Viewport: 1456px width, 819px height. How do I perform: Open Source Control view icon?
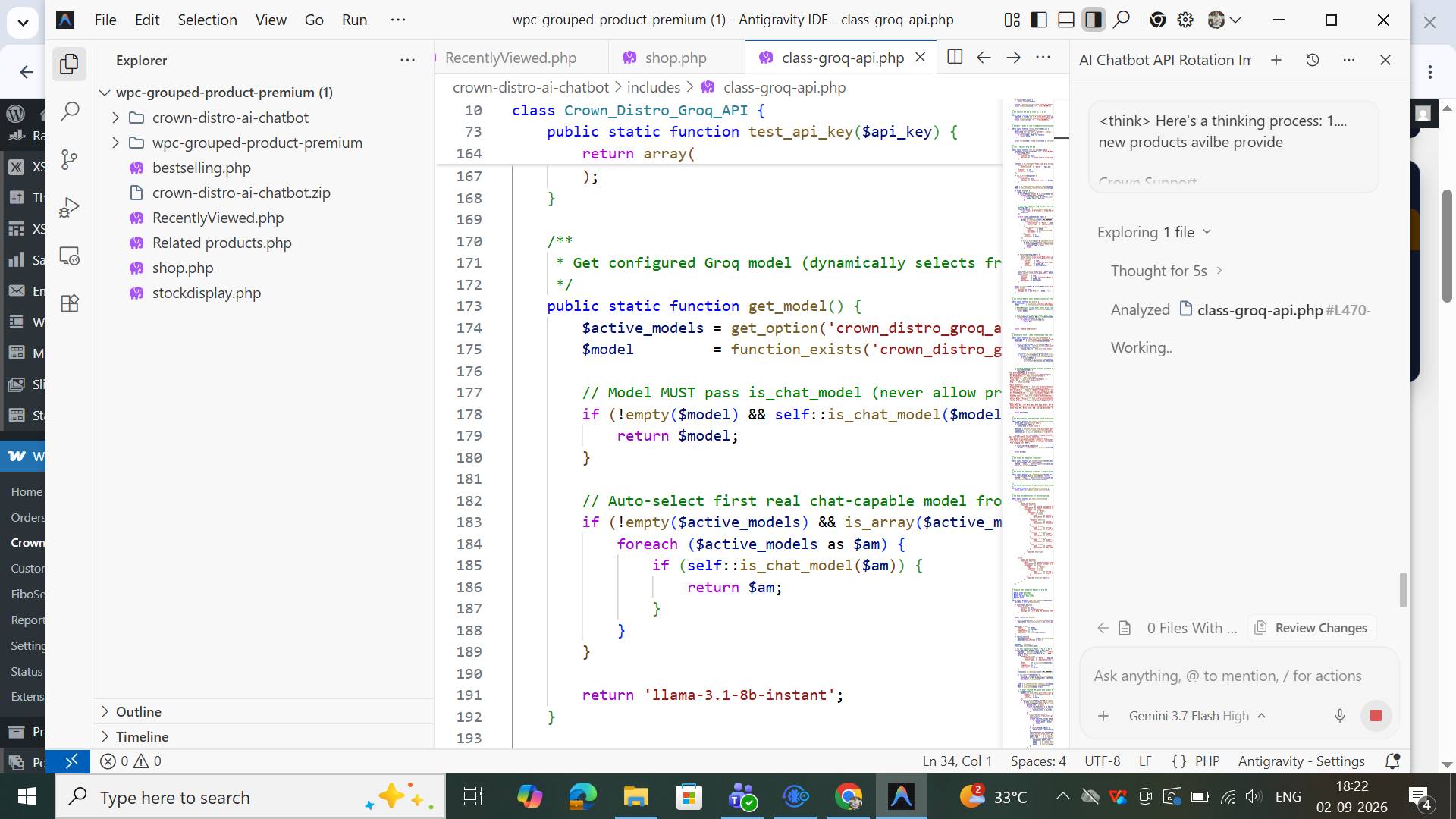[69, 159]
